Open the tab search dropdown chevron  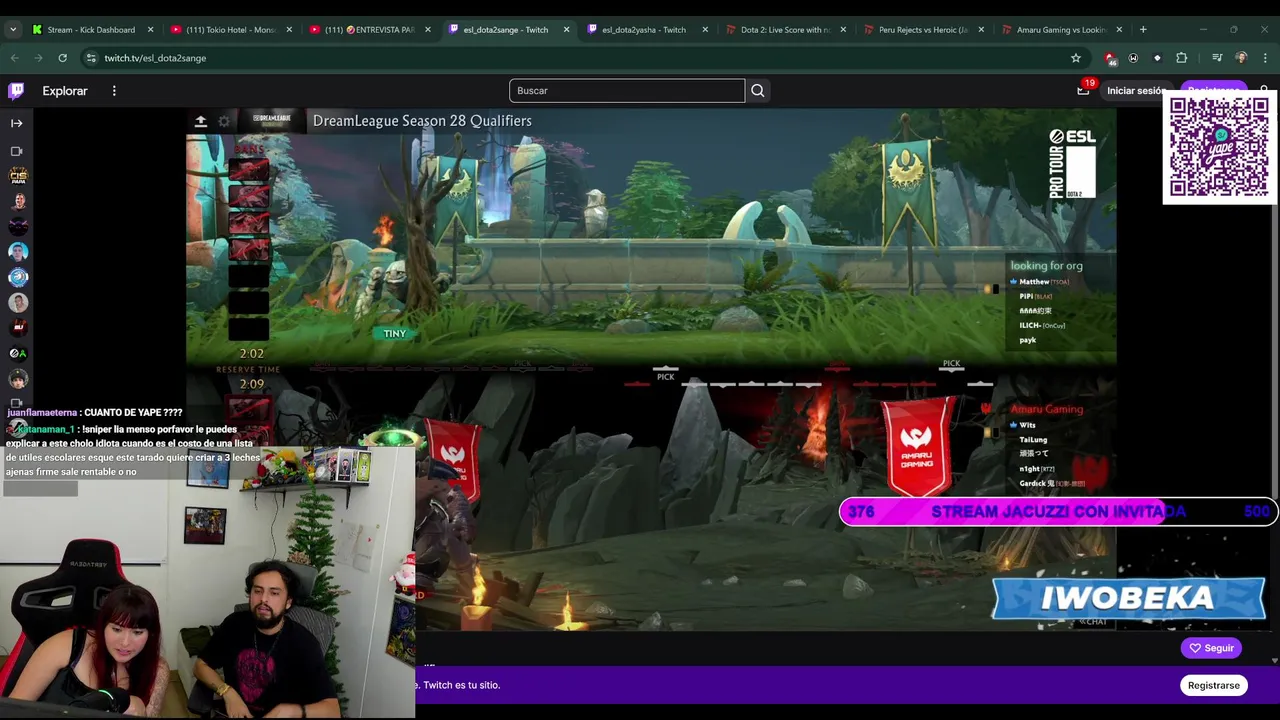click(x=13, y=30)
